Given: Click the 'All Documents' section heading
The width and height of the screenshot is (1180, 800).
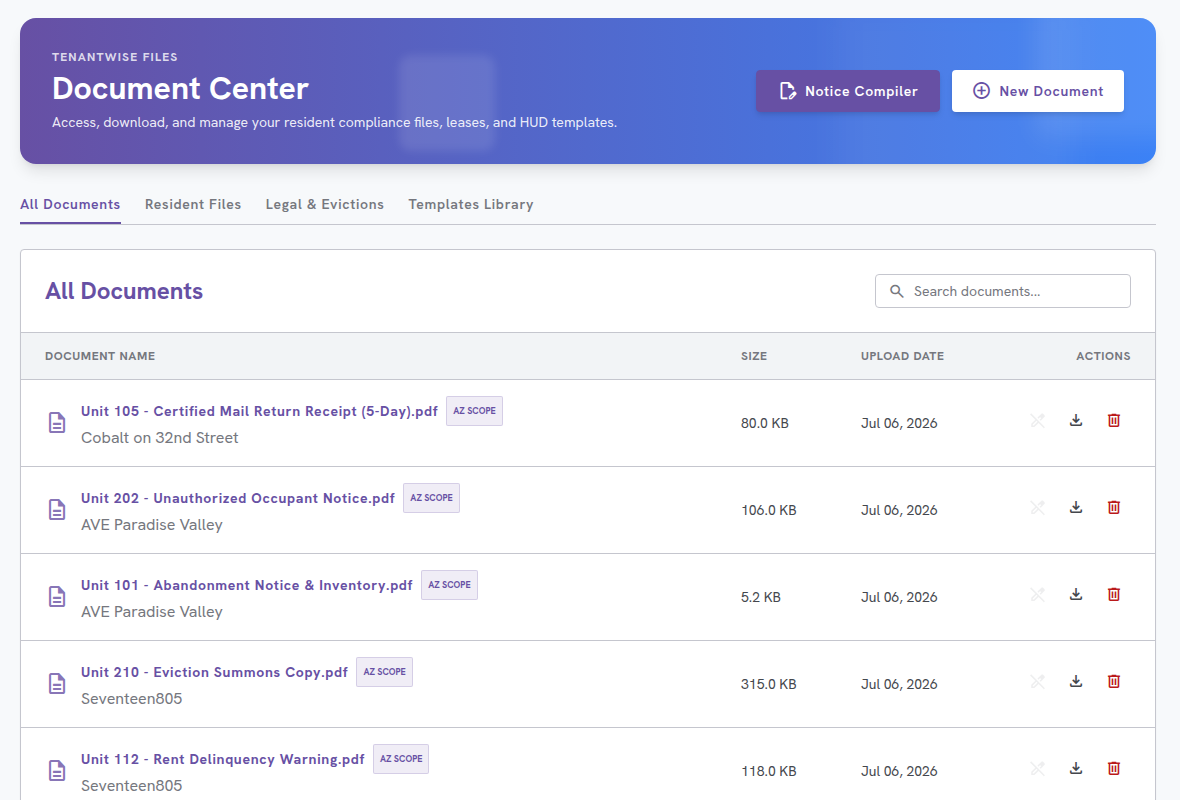Looking at the screenshot, I should coord(124,291).
